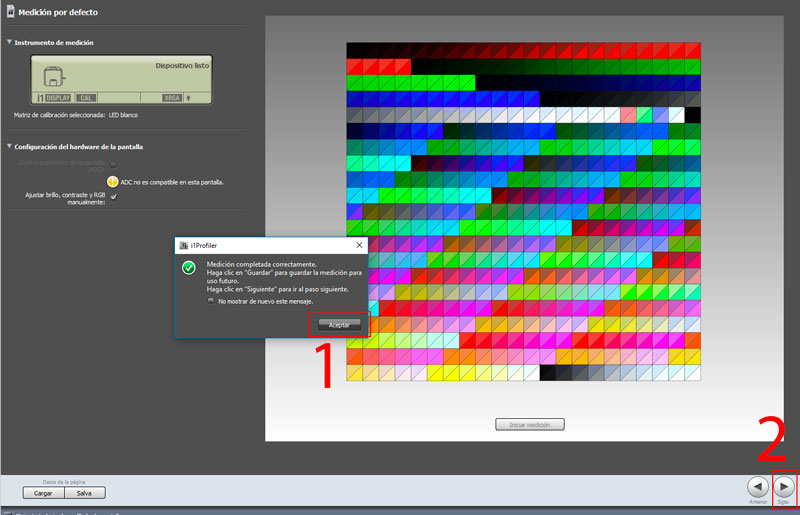
Task: Go back with the Anterior arrow
Action: [758, 486]
